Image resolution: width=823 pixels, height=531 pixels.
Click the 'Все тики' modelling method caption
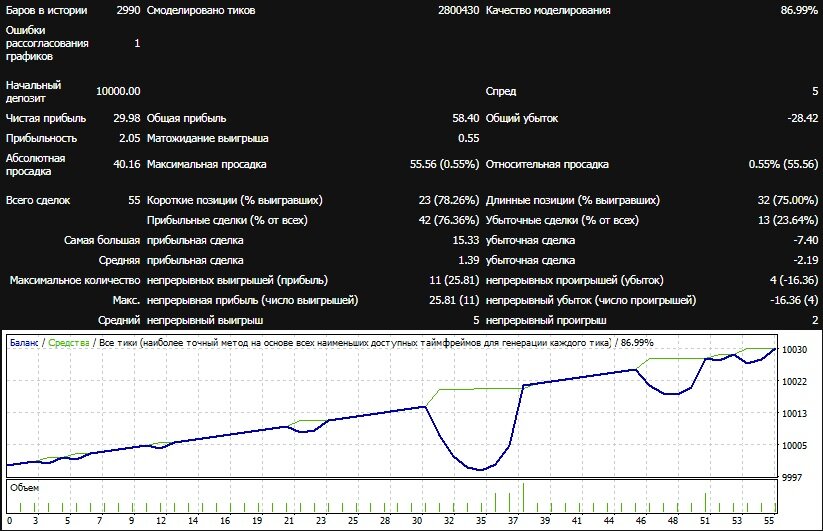(354, 343)
